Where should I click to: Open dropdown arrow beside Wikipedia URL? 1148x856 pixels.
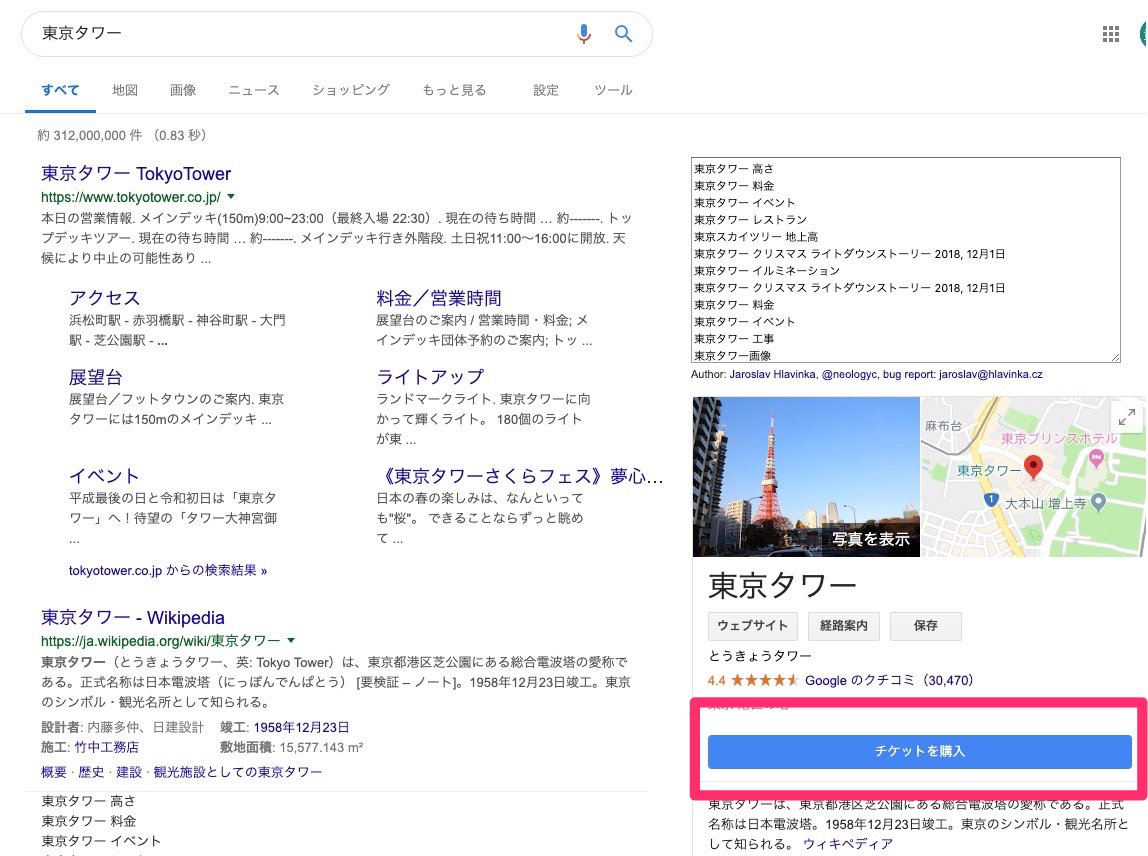[x=291, y=640]
